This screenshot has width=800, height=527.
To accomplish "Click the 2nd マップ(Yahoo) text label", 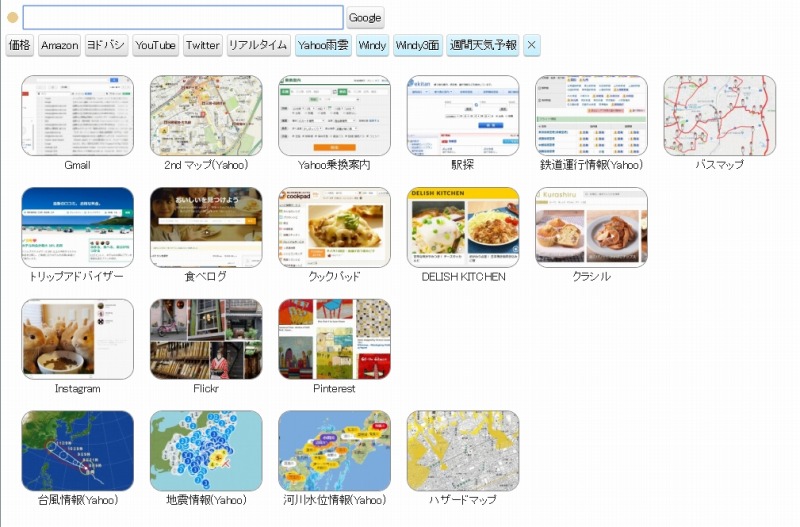I will point(206,165).
